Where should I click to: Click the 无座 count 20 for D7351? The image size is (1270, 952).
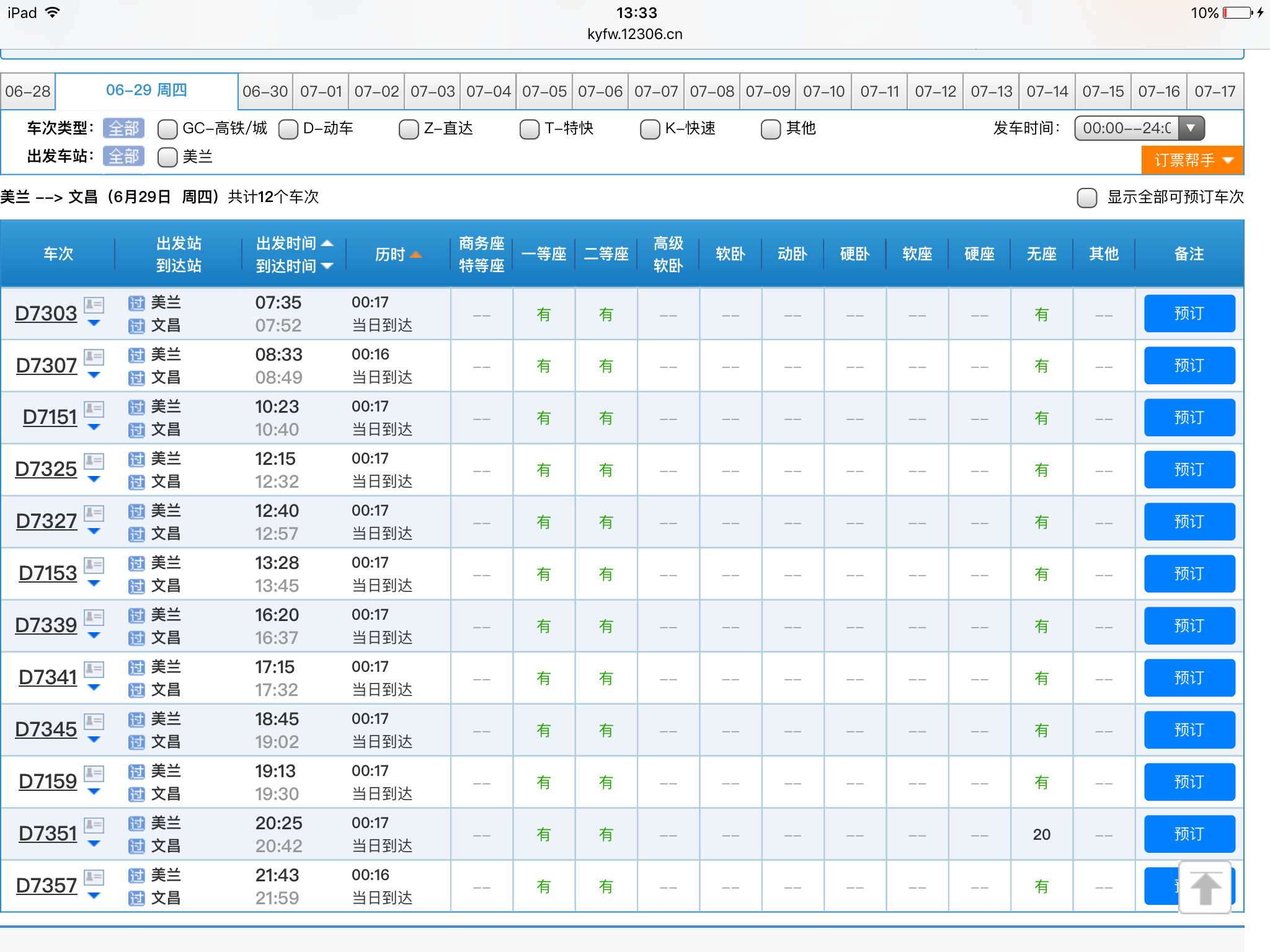(1042, 835)
